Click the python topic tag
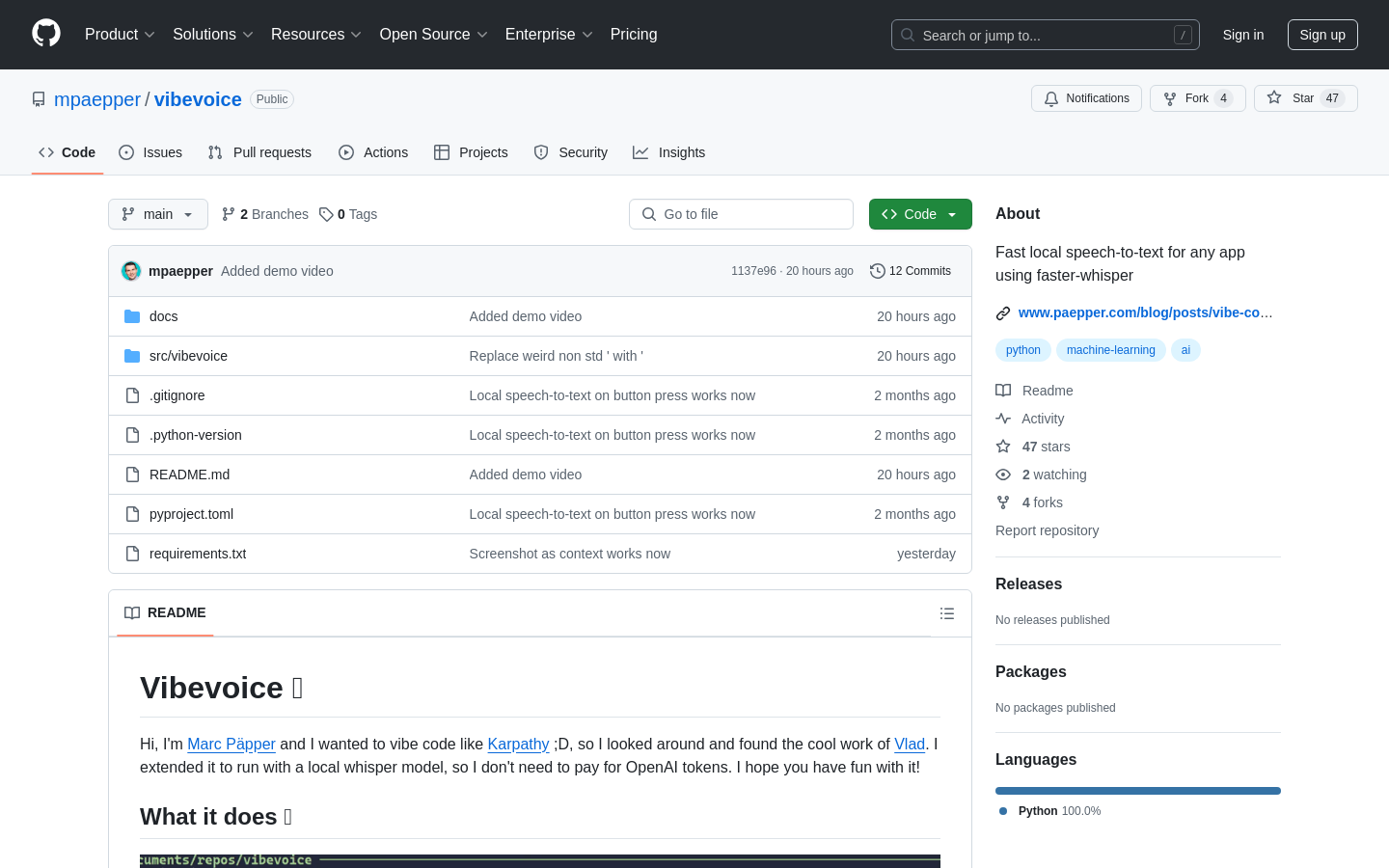The height and width of the screenshot is (868, 1389). (x=1023, y=350)
